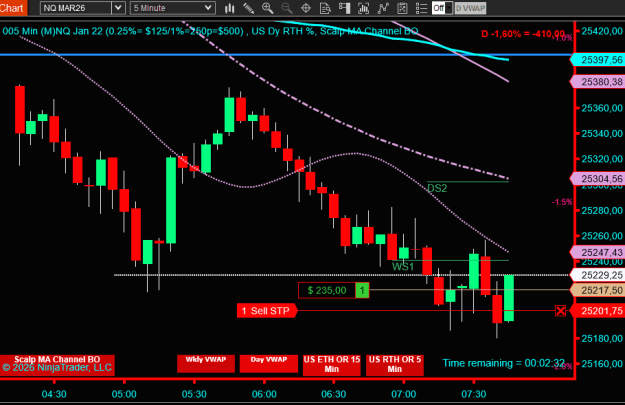Open the indicators bar-graph icon
Viewport: 625px width, 405px height.
click(x=364, y=8)
